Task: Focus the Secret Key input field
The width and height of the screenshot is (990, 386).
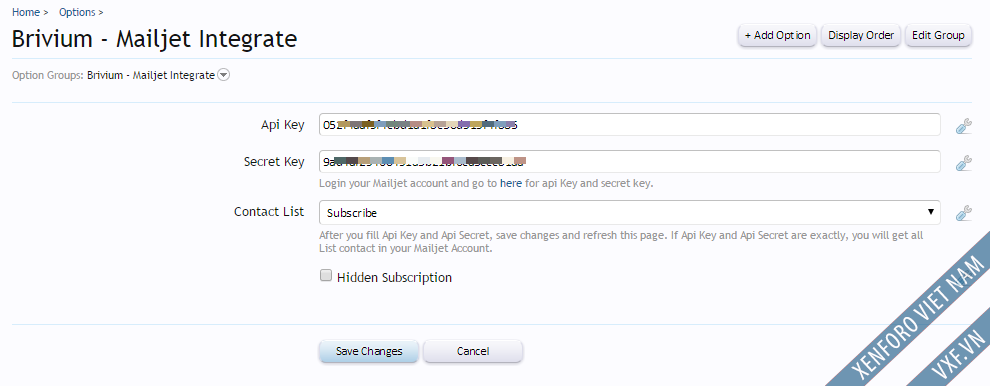Action: click(x=629, y=162)
